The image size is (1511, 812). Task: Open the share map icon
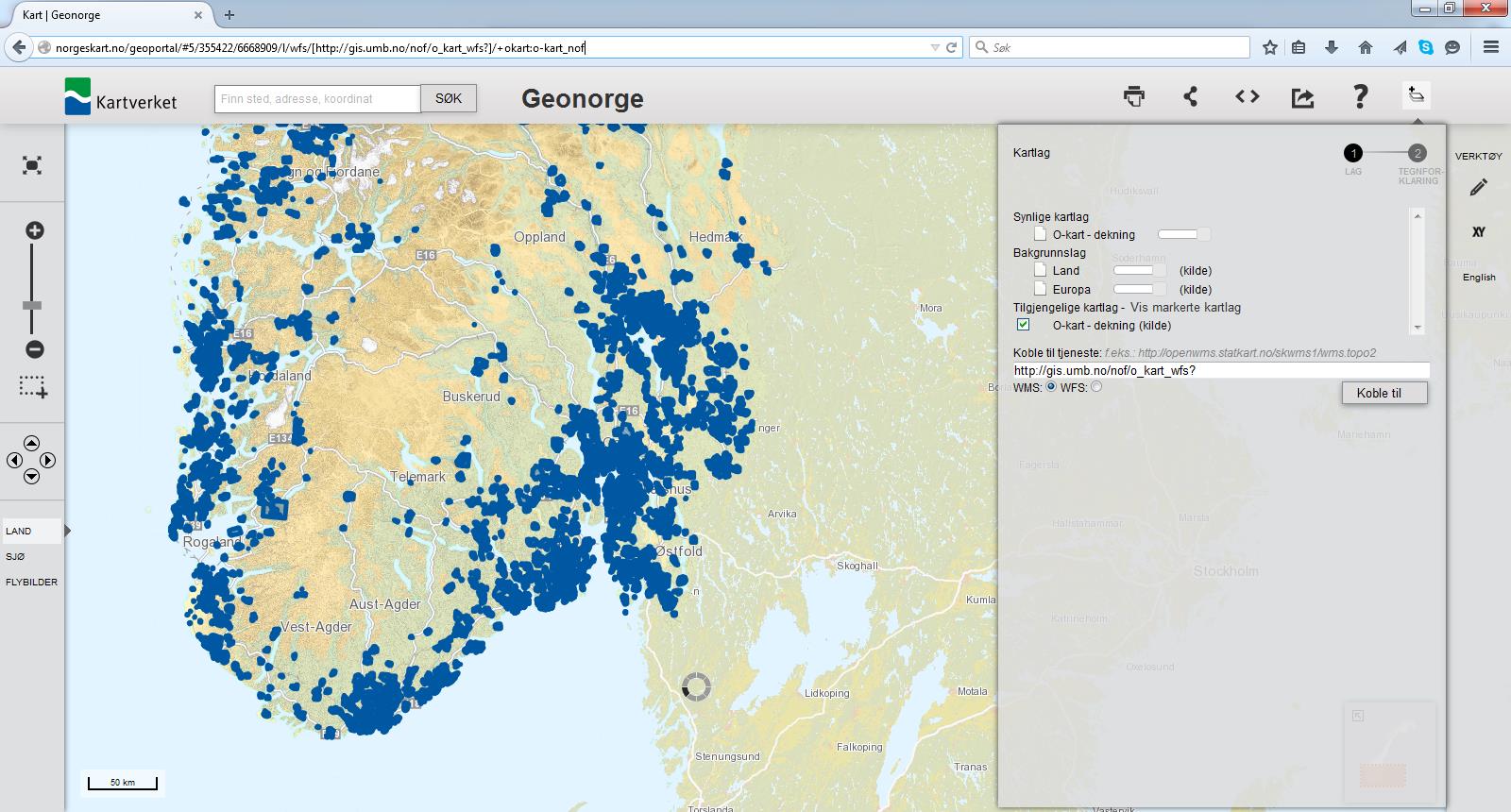(x=1190, y=96)
